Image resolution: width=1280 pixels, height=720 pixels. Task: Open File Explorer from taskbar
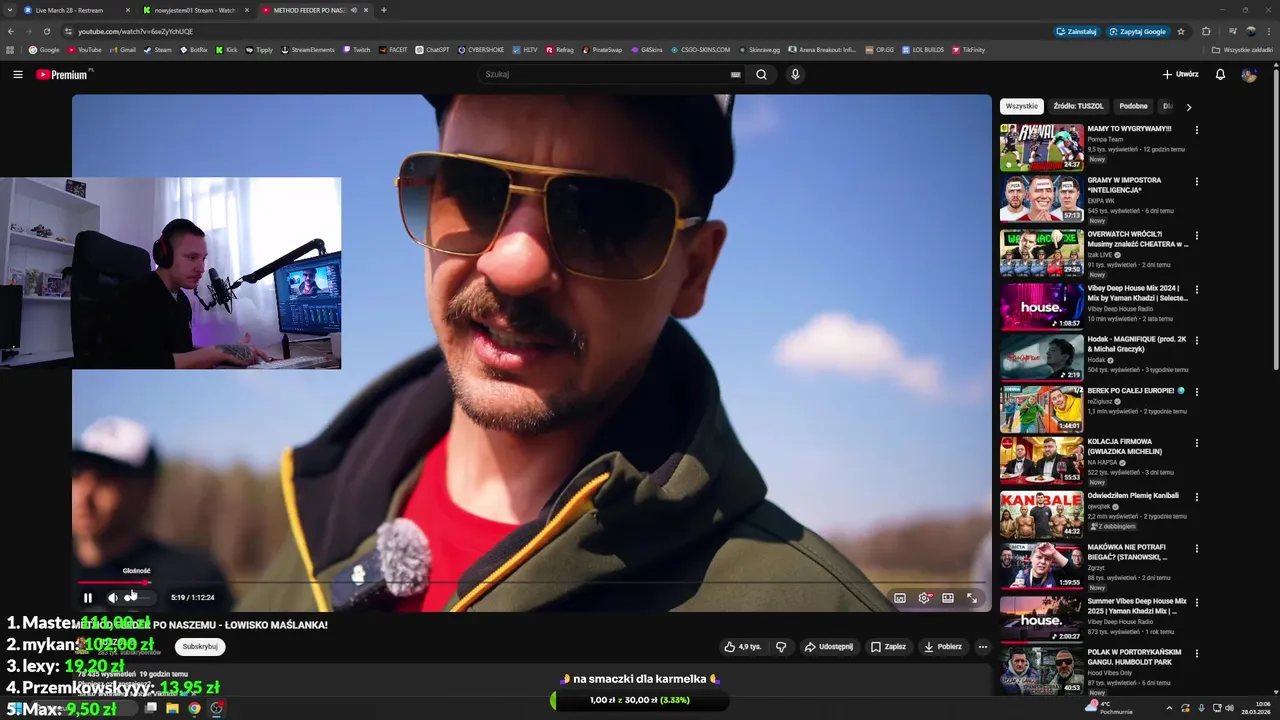click(172, 708)
